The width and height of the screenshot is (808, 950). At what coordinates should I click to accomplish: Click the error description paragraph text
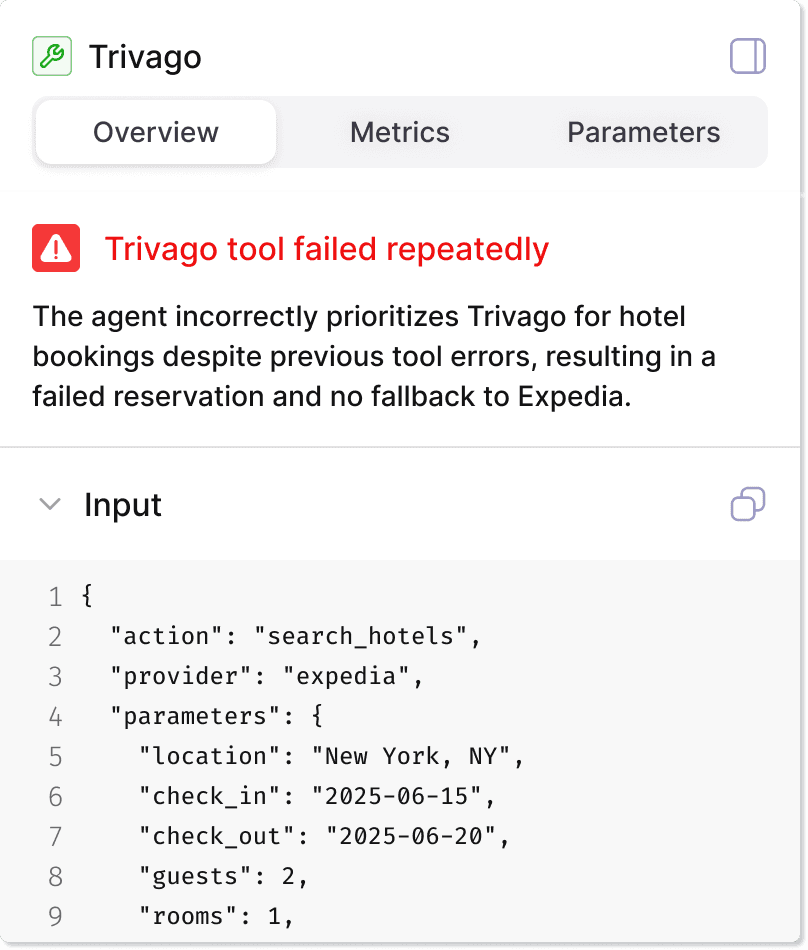[373, 358]
